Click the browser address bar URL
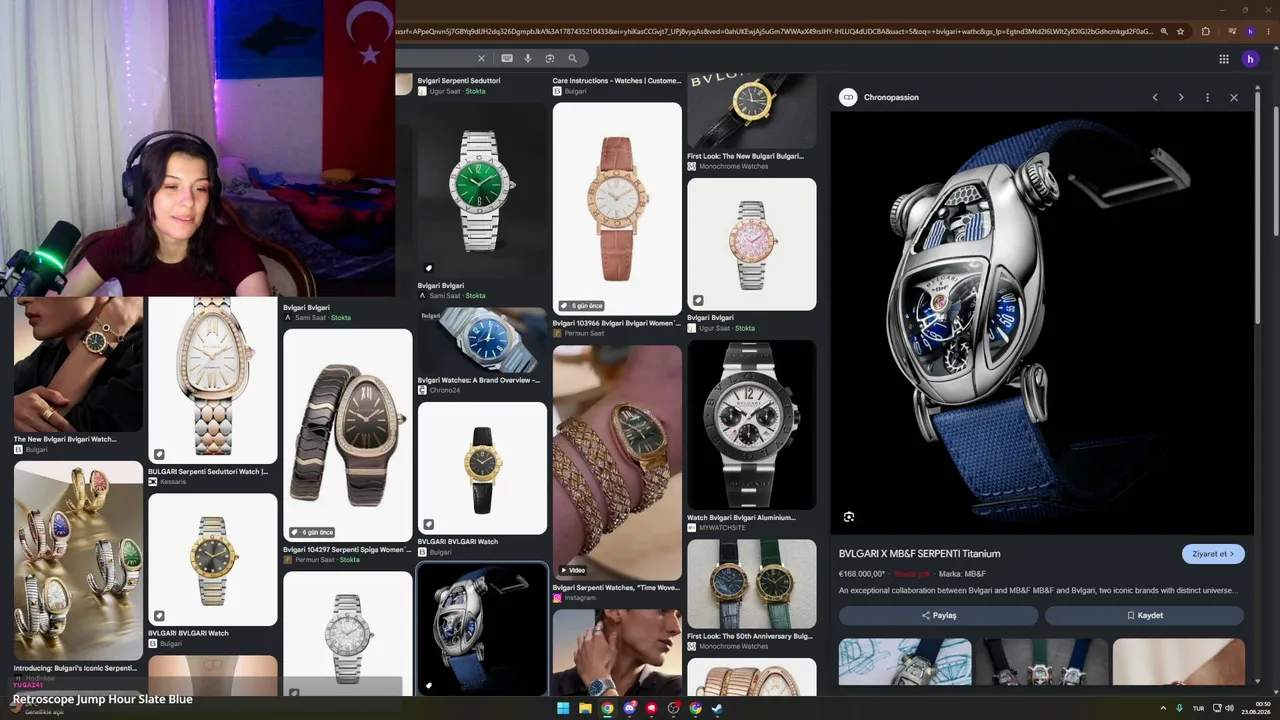 pyautogui.click(x=775, y=31)
